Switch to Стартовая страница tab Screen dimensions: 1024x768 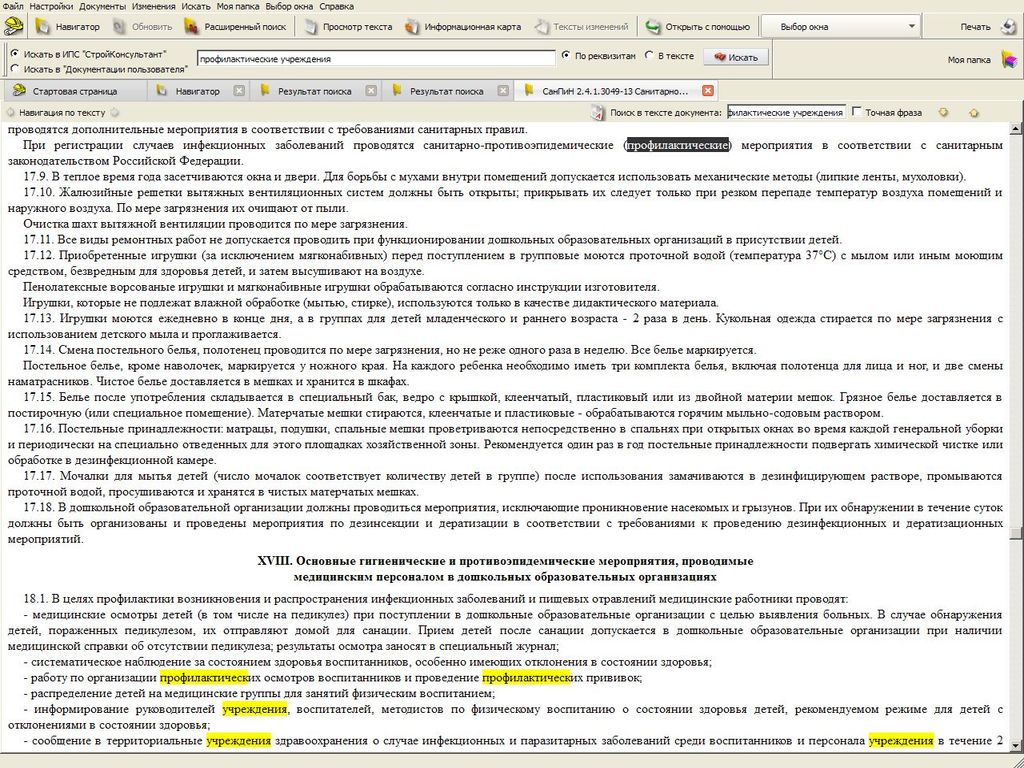pyautogui.click(x=74, y=91)
